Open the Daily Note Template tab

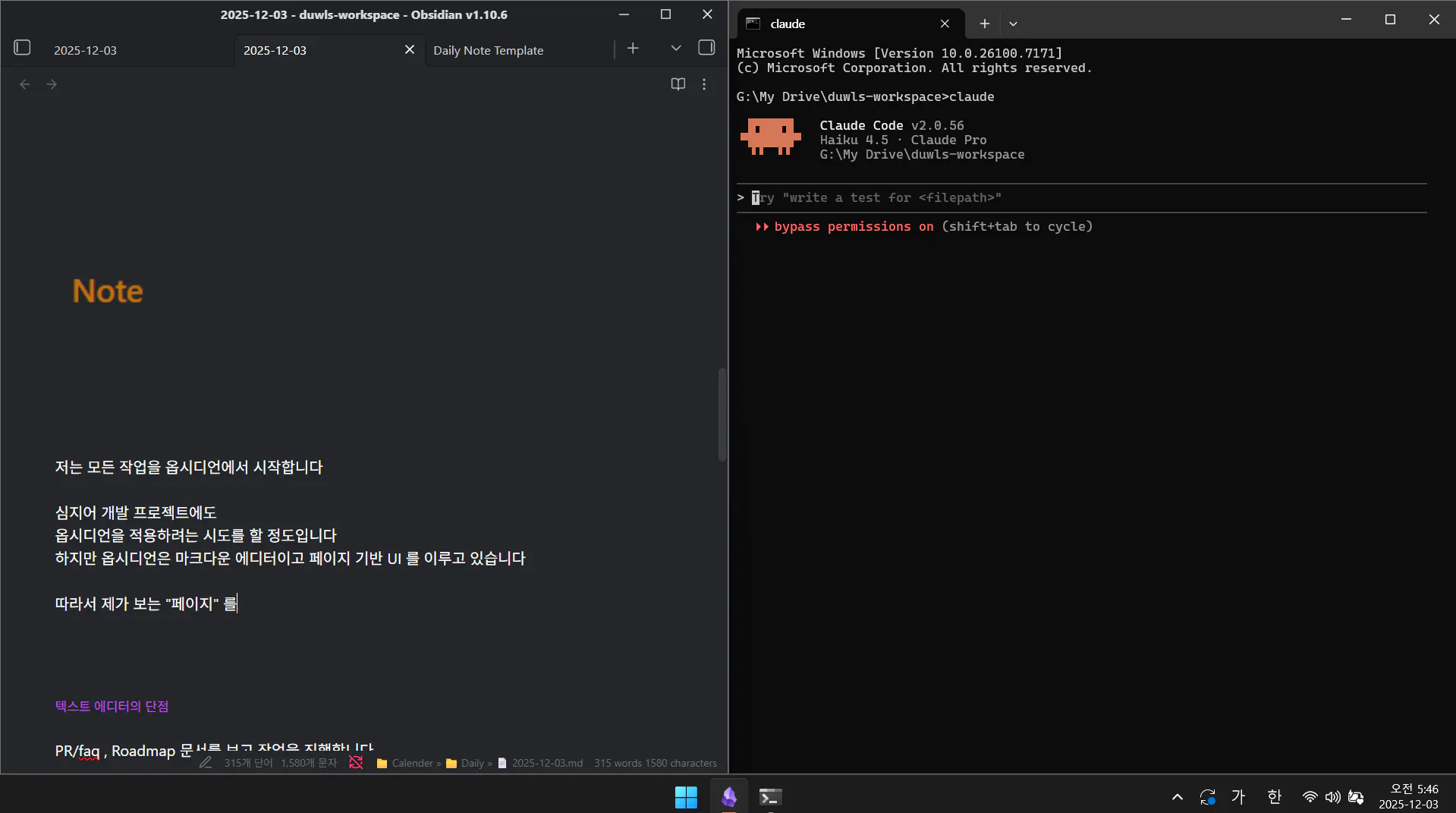coord(488,50)
